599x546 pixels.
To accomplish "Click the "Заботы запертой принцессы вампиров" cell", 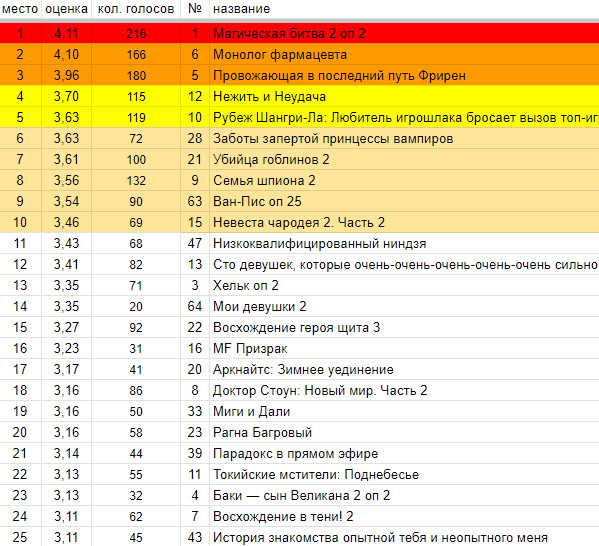I will click(404, 138).
